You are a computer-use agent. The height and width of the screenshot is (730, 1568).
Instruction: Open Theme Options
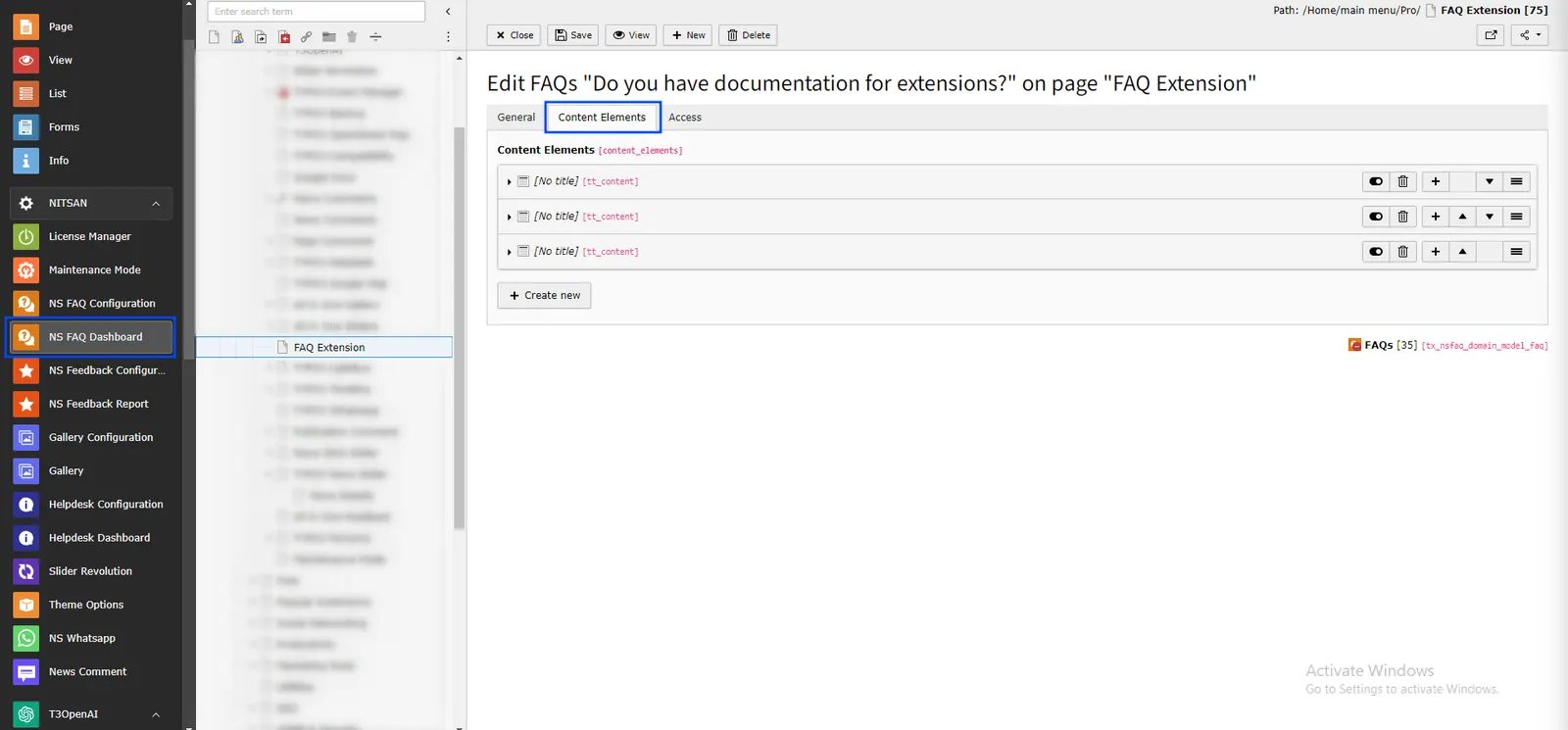click(x=90, y=605)
